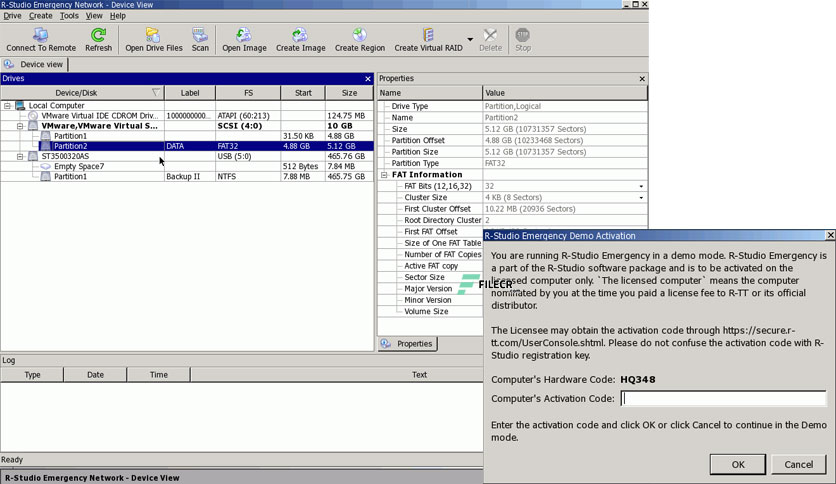Sort by the Device/Disk column header

pyautogui.click(x=82, y=93)
